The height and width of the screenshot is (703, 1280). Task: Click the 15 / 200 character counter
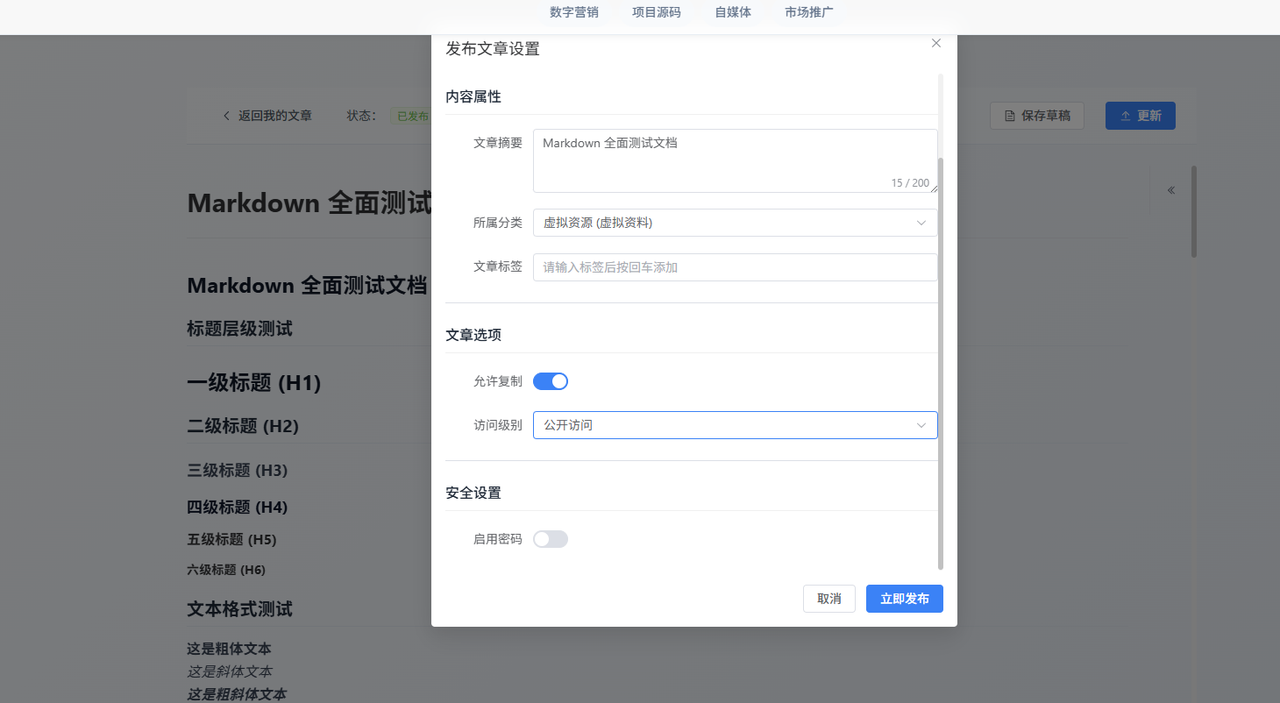pyautogui.click(x=910, y=183)
